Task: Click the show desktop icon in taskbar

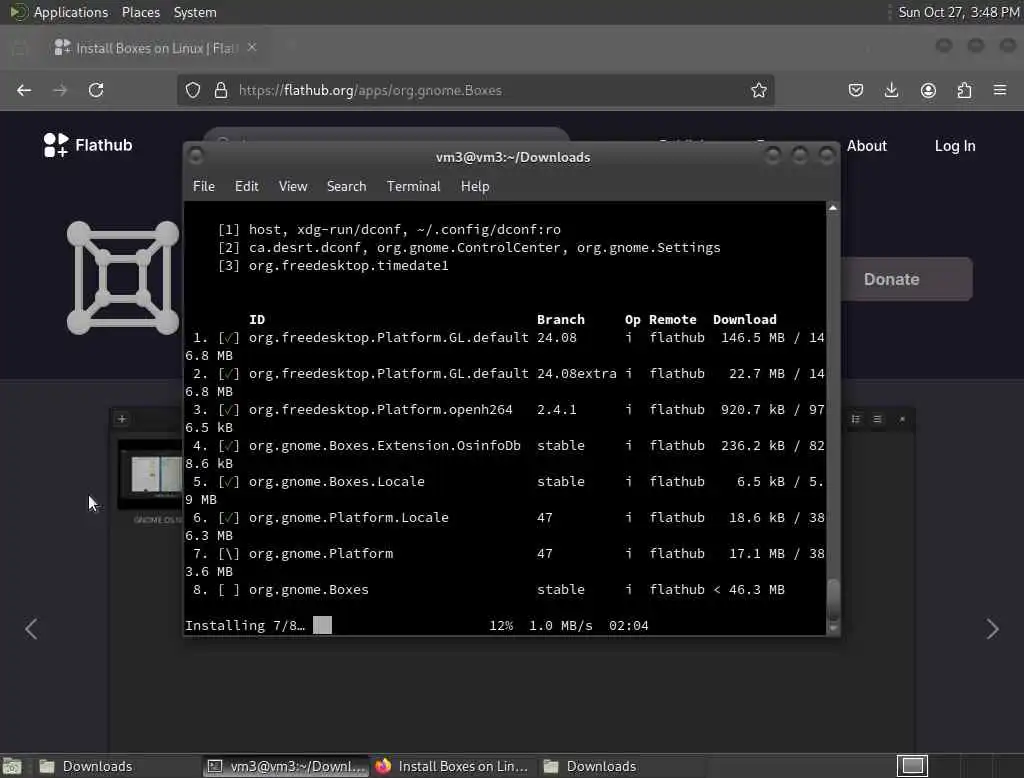Action: coord(12,766)
